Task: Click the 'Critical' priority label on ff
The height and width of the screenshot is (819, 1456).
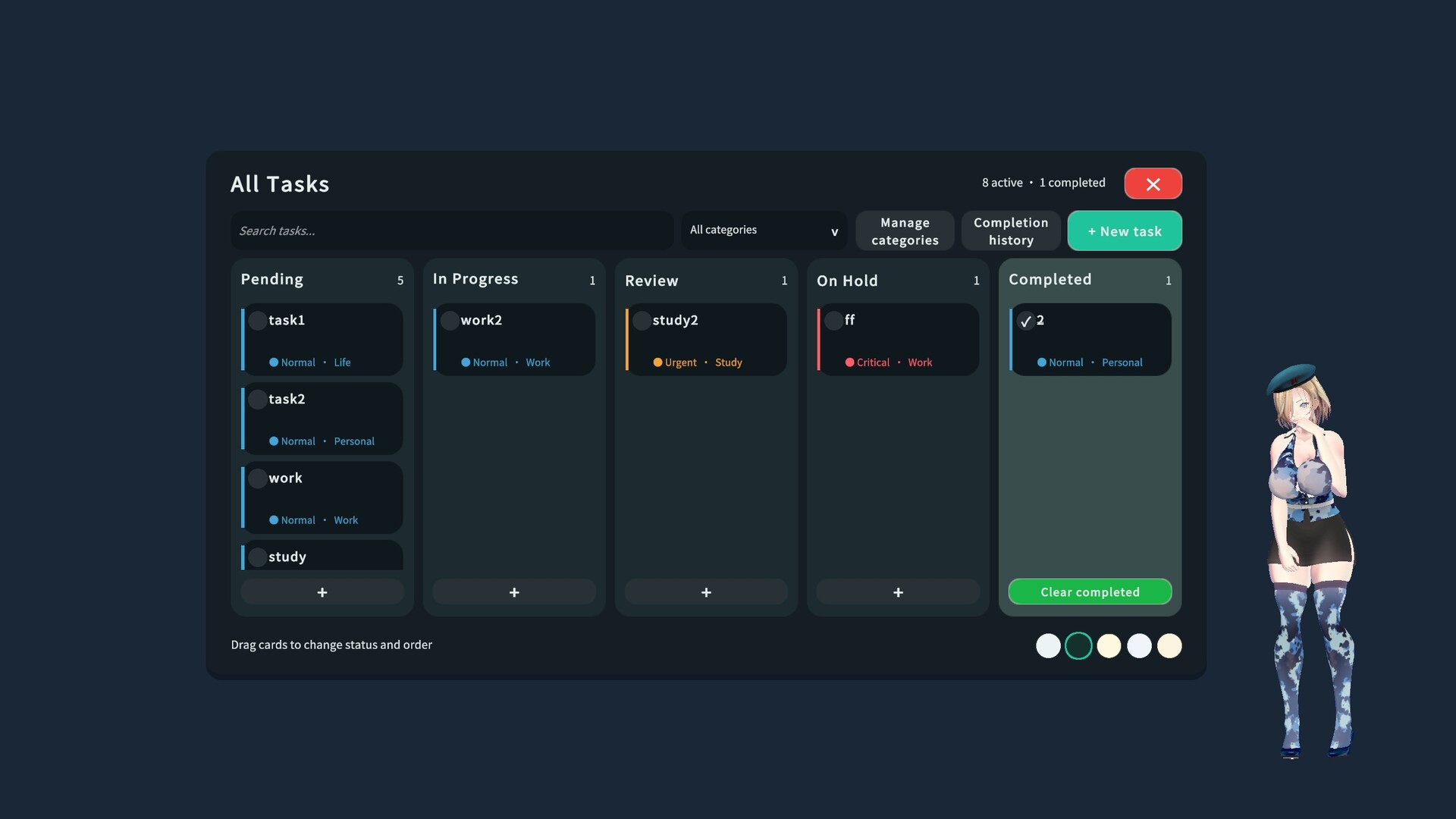Action: pyautogui.click(x=873, y=362)
